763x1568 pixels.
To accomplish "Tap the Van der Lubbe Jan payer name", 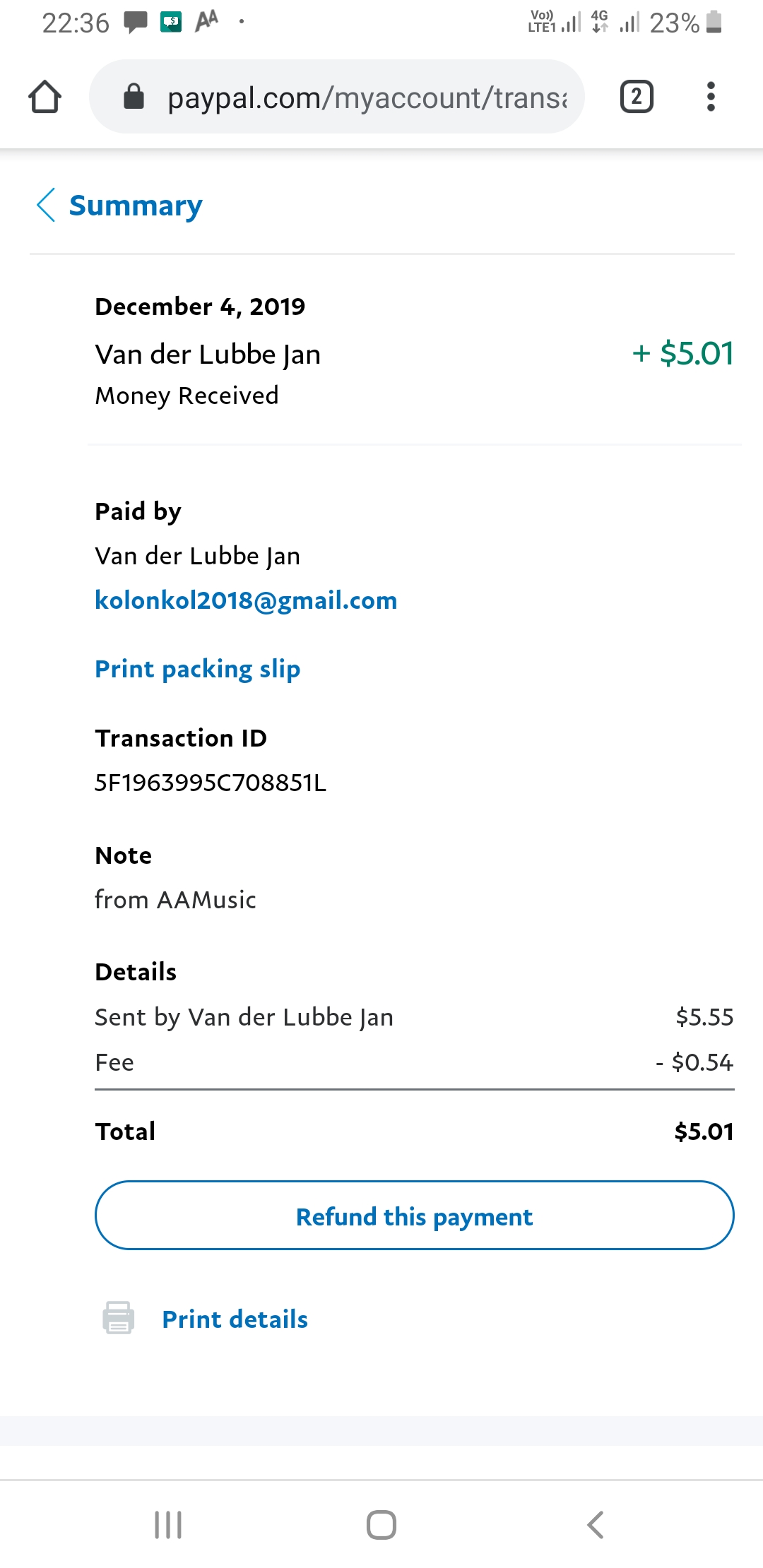I will (x=197, y=557).
